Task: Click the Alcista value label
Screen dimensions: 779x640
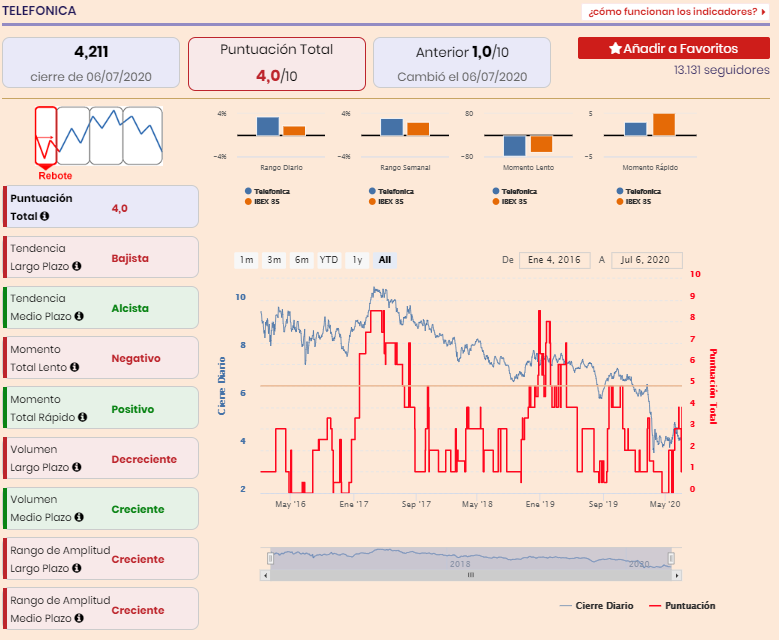Action: coord(130,309)
